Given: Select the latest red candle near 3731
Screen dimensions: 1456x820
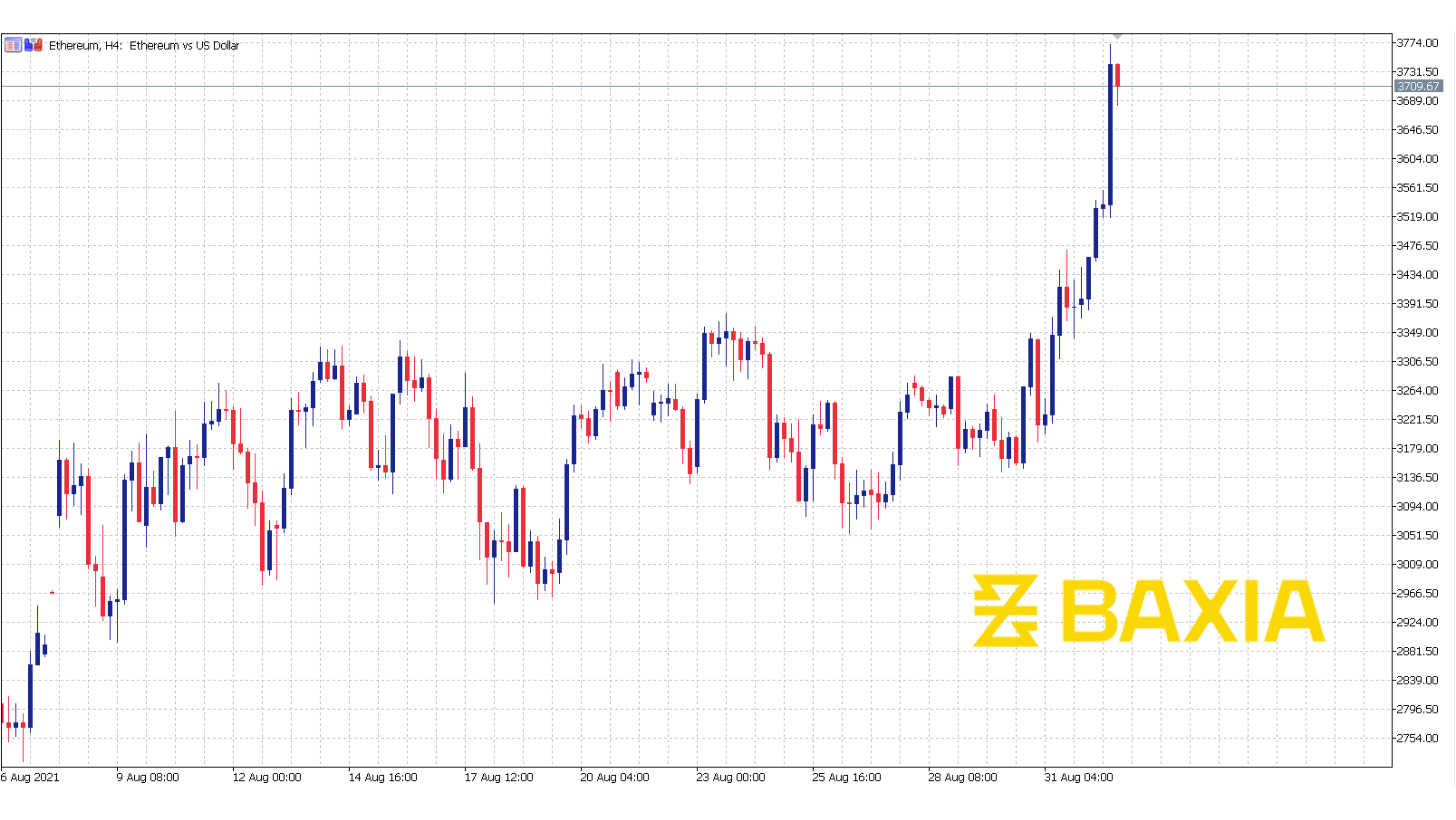Looking at the screenshot, I should click(x=1117, y=75).
